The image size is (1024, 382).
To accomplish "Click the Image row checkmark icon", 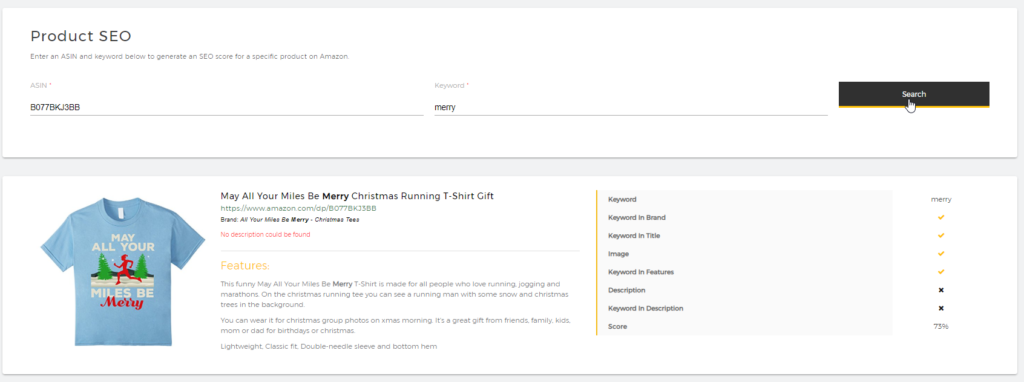I will [941, 253].
